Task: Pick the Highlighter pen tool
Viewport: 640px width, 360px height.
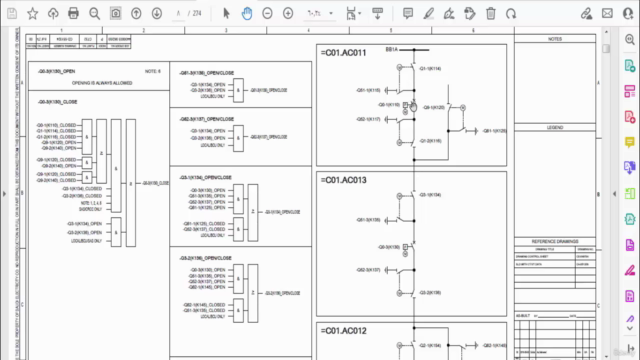Action: (429, 13)
